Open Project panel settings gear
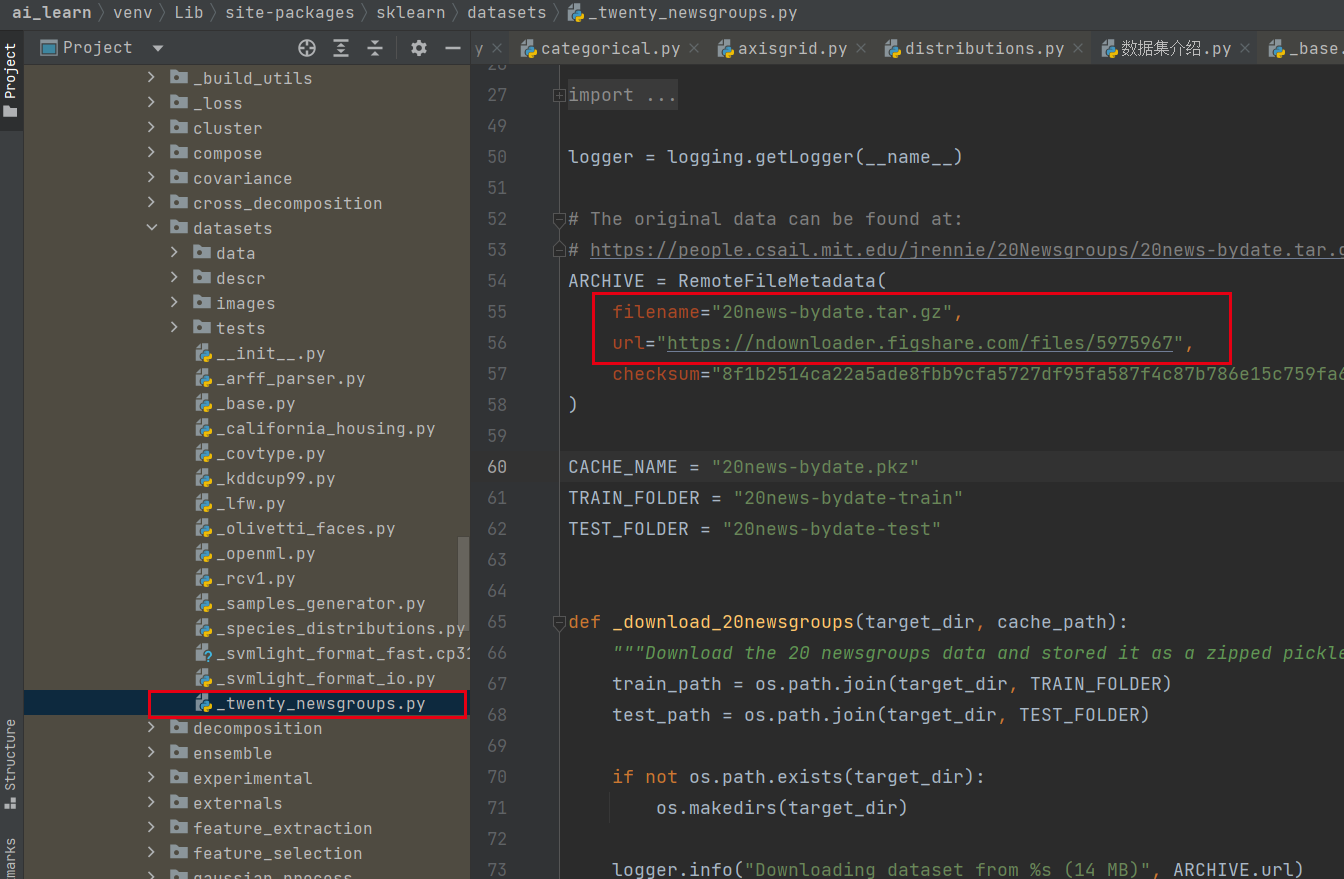Screen dimensions: 1344x879 pos(419,48)
